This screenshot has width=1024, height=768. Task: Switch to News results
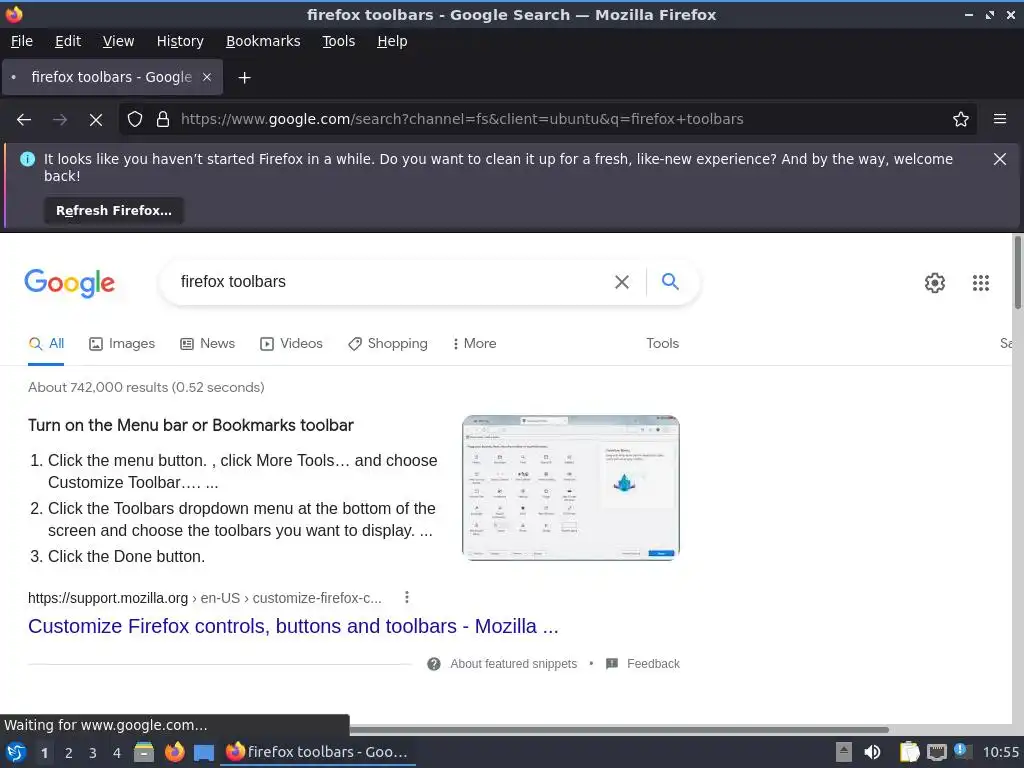coord(208,344)
